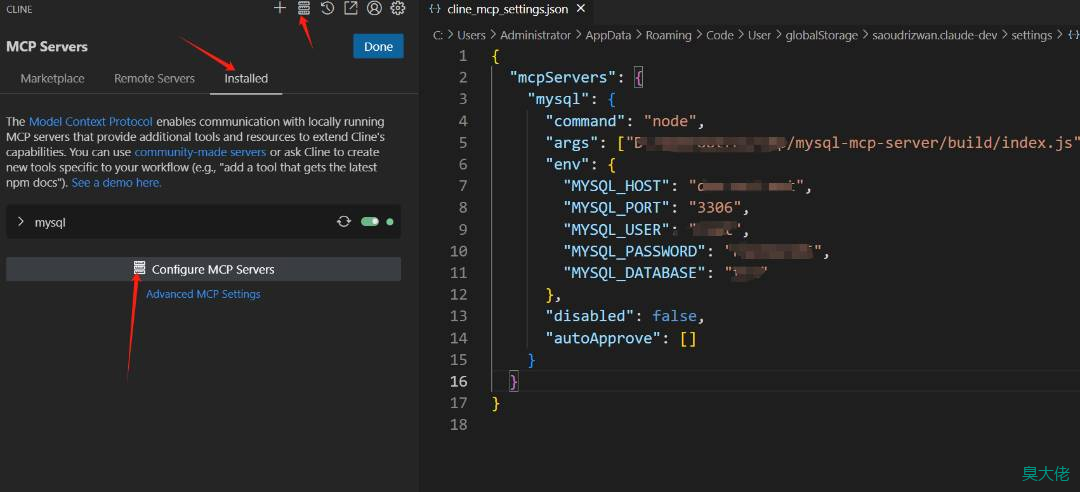1080x492 pixels.
Task: Select the Installed tab
Action: click(x=246, y=79)
